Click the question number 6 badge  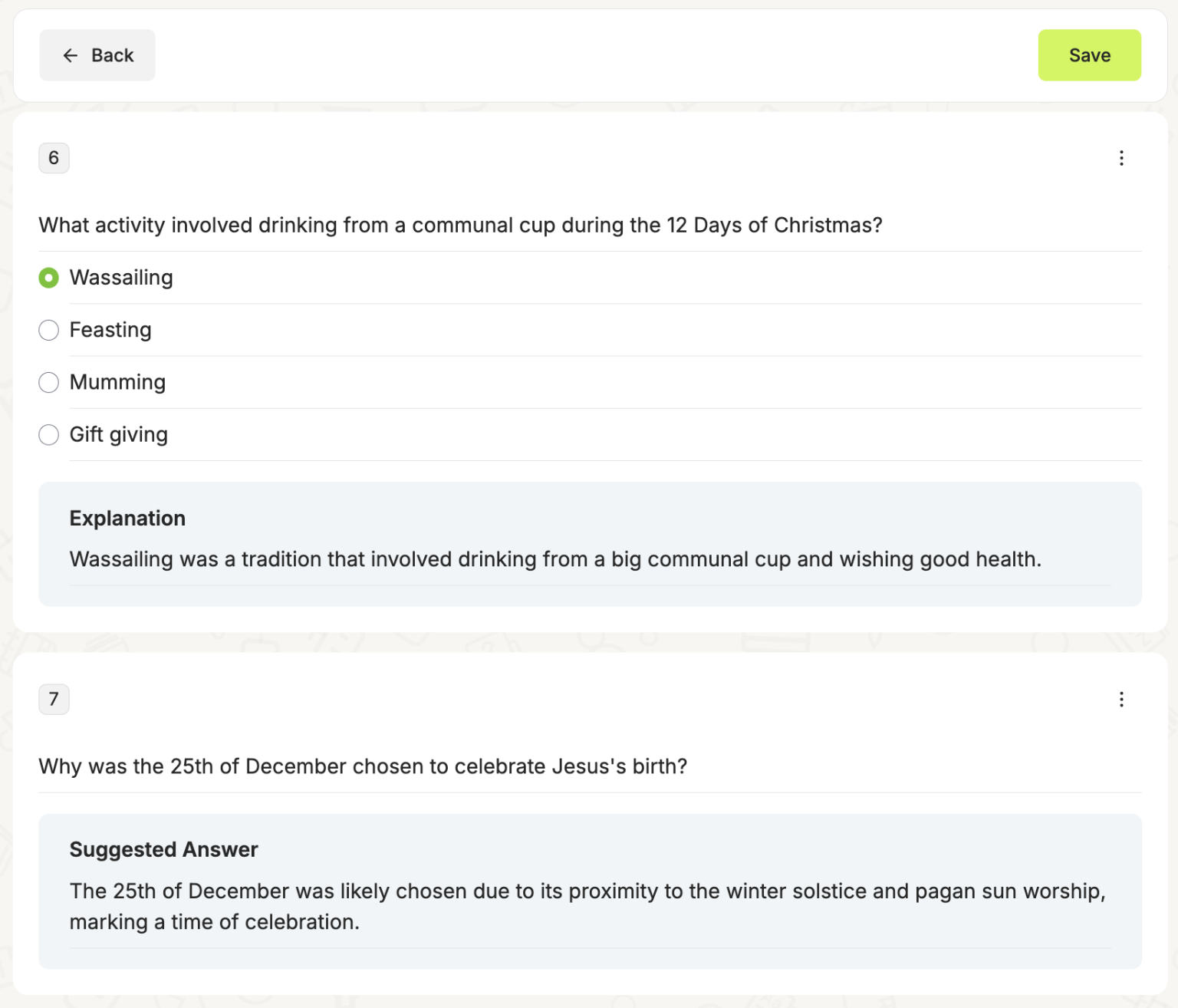point(54,158)
